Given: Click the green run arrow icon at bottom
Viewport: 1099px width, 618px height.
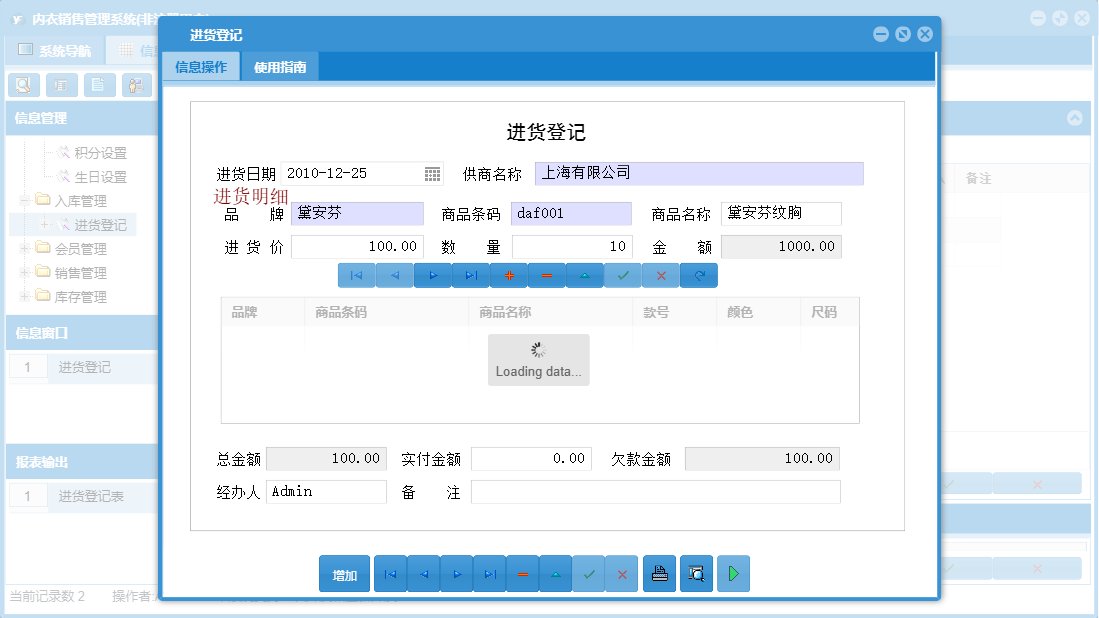Looking at the screenshot, I should pos(733,573).
